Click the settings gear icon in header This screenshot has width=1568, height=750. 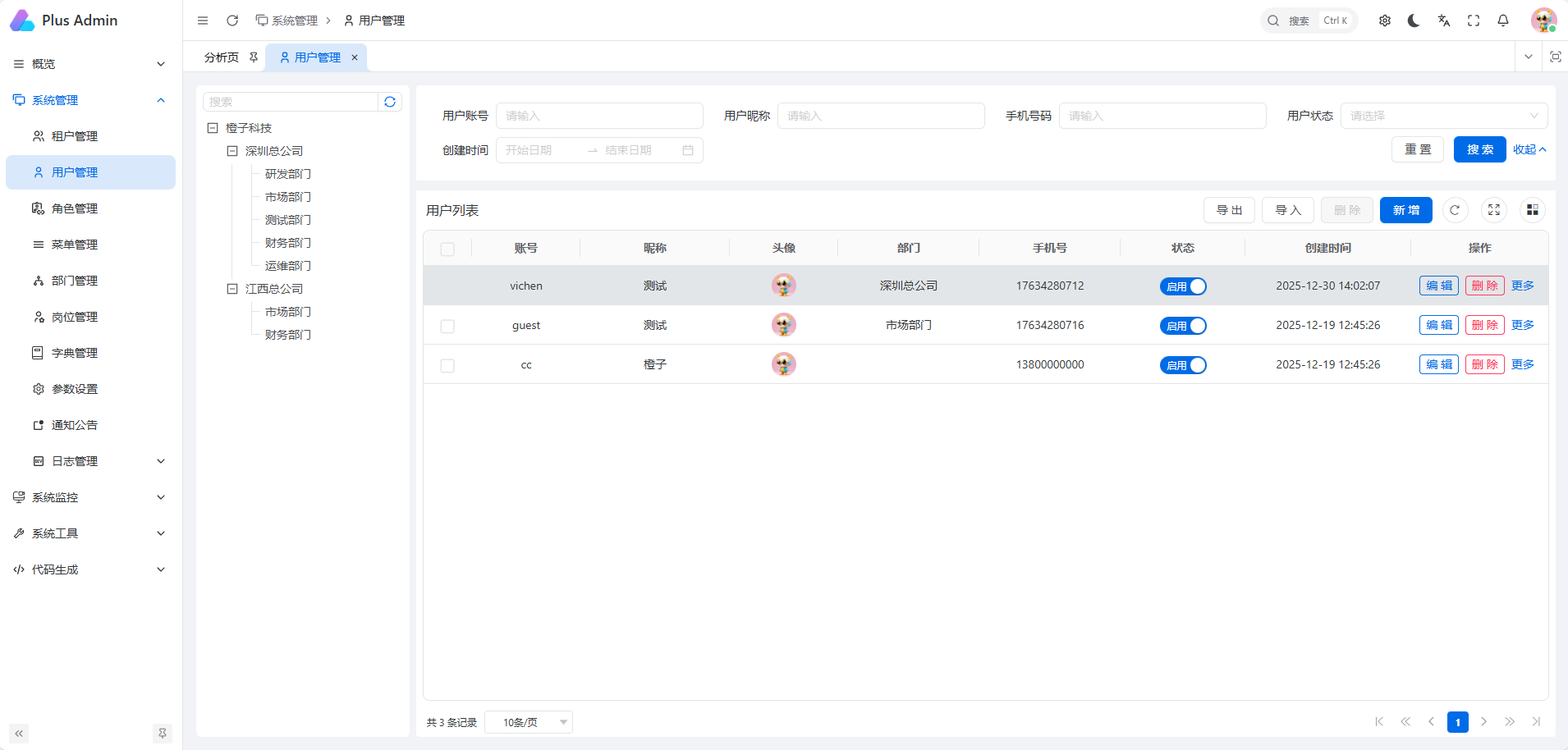tap(1385, 21)
